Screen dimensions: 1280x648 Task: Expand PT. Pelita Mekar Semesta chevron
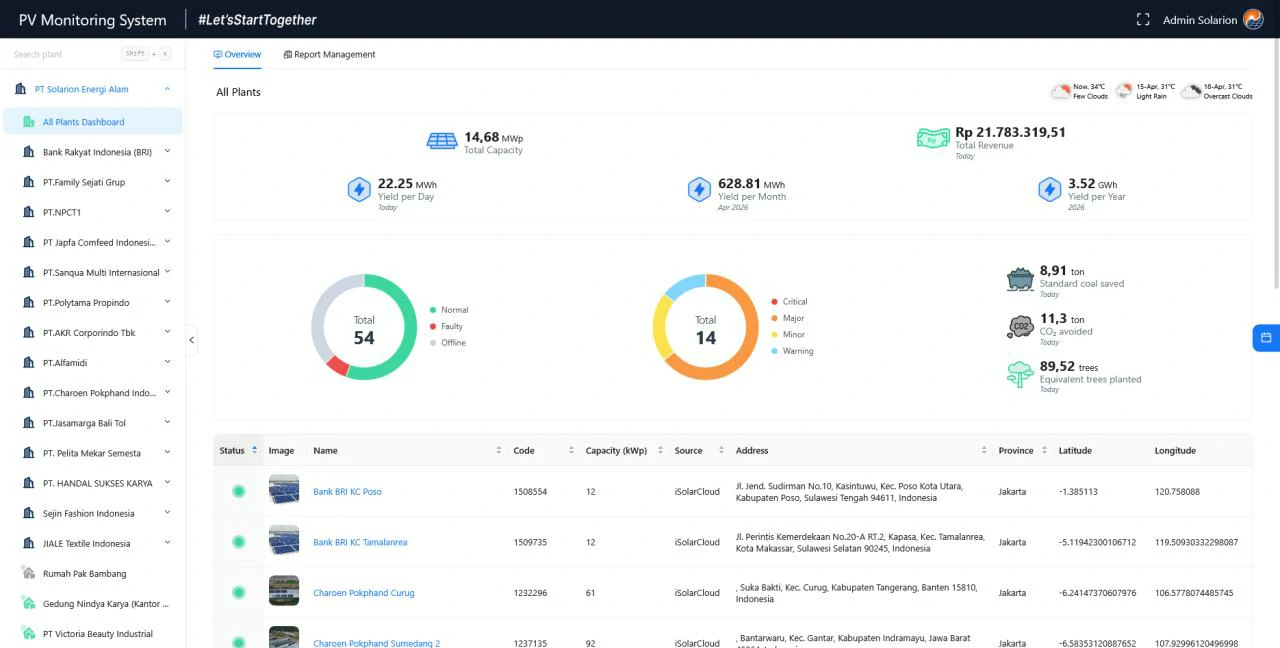coord(168,453)
